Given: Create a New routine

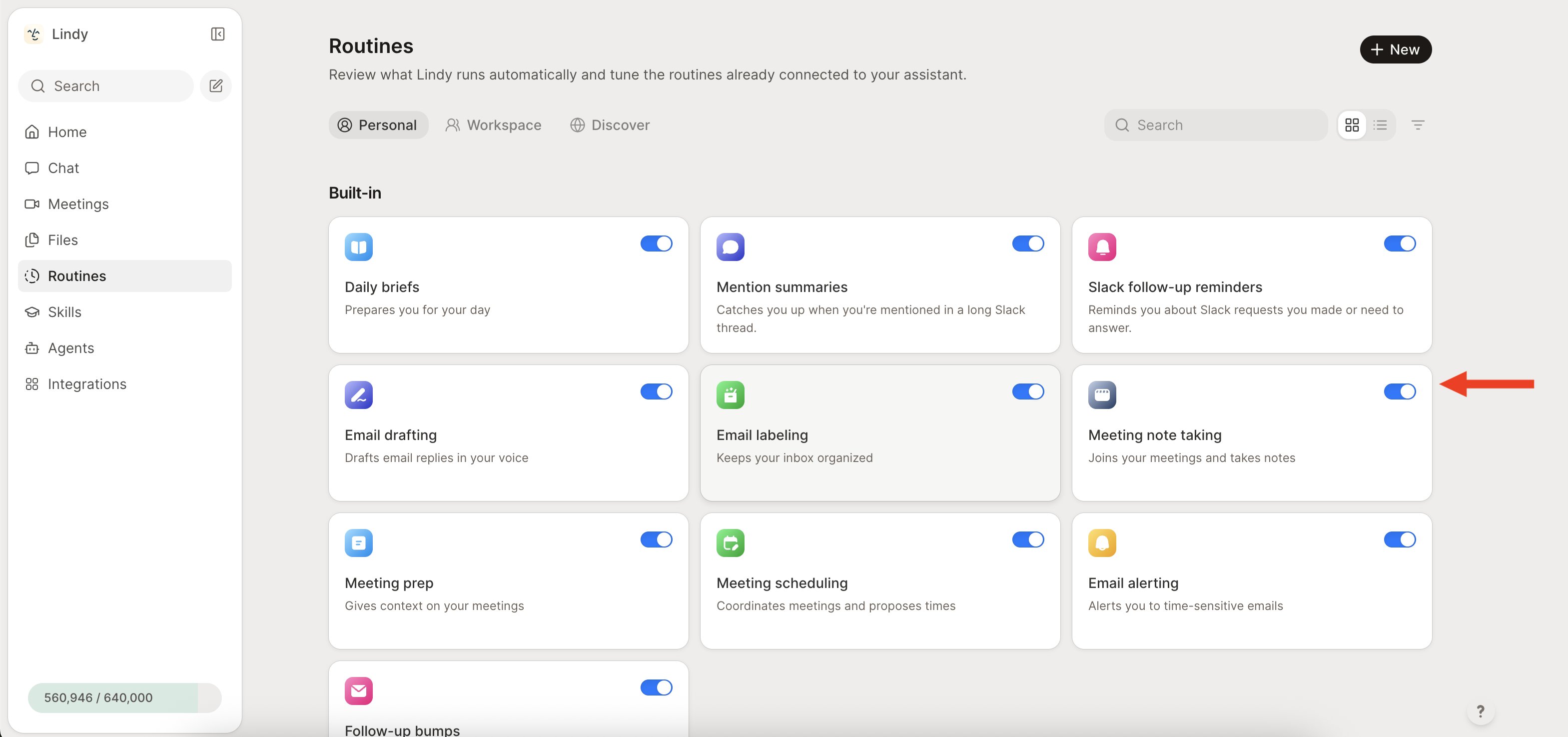Looking at the screenshot, I should pos(1395,49).
